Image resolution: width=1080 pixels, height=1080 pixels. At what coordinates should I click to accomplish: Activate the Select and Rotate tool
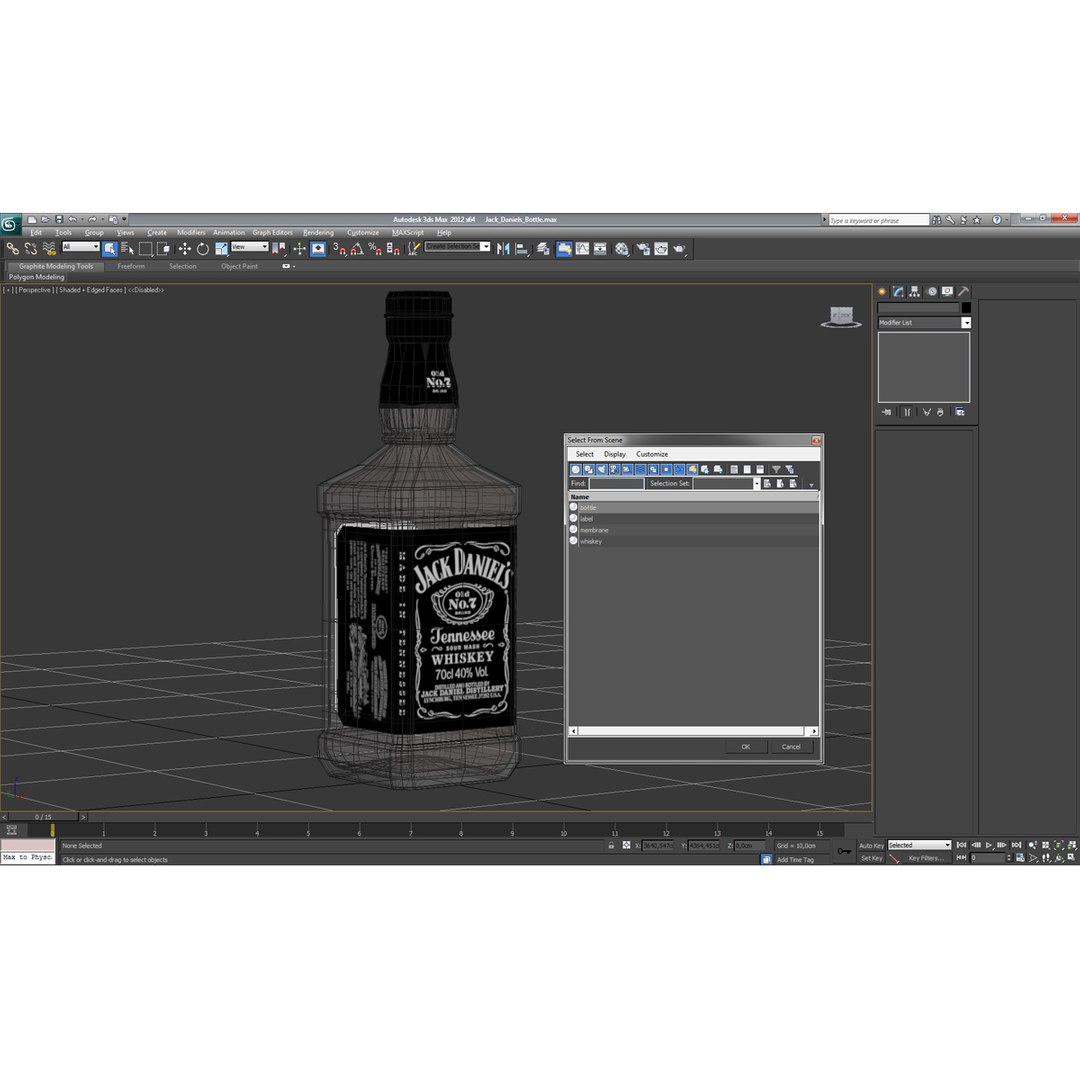coord(202,249)
